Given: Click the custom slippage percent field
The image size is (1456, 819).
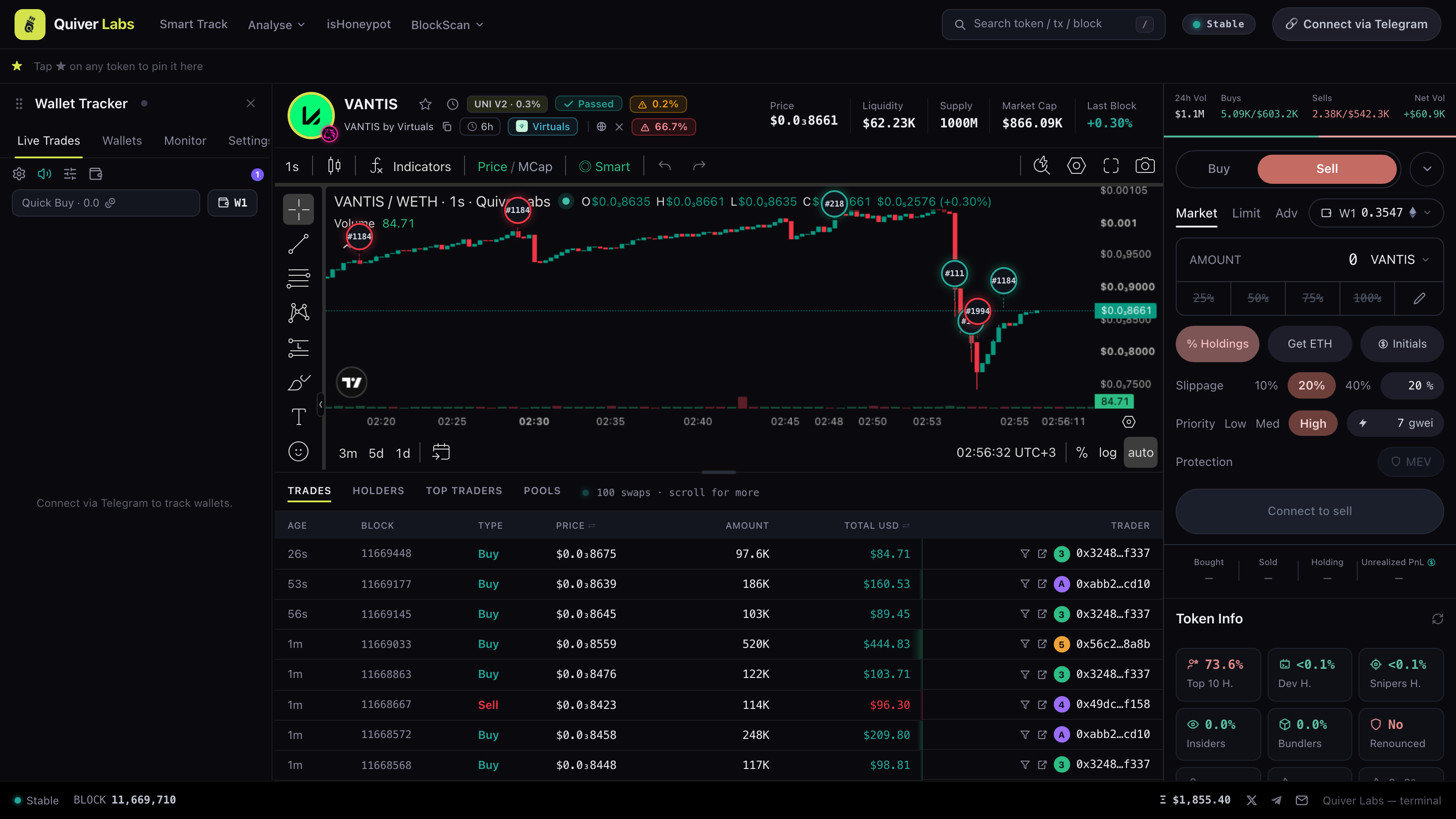Looking at the screenshot, I should pos(1411,385).
